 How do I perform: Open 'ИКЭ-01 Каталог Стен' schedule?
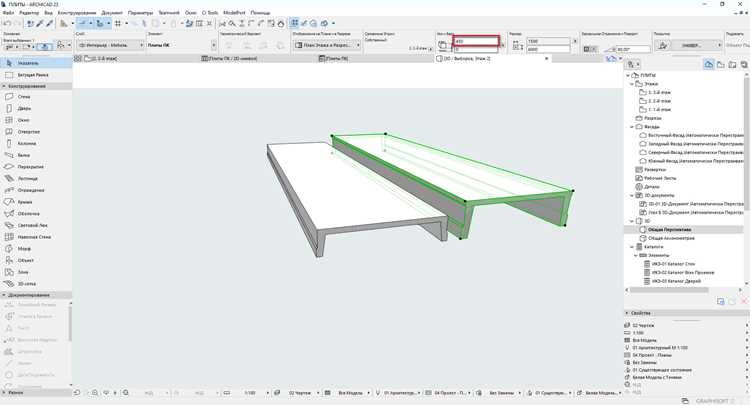(x=673, y=264)
